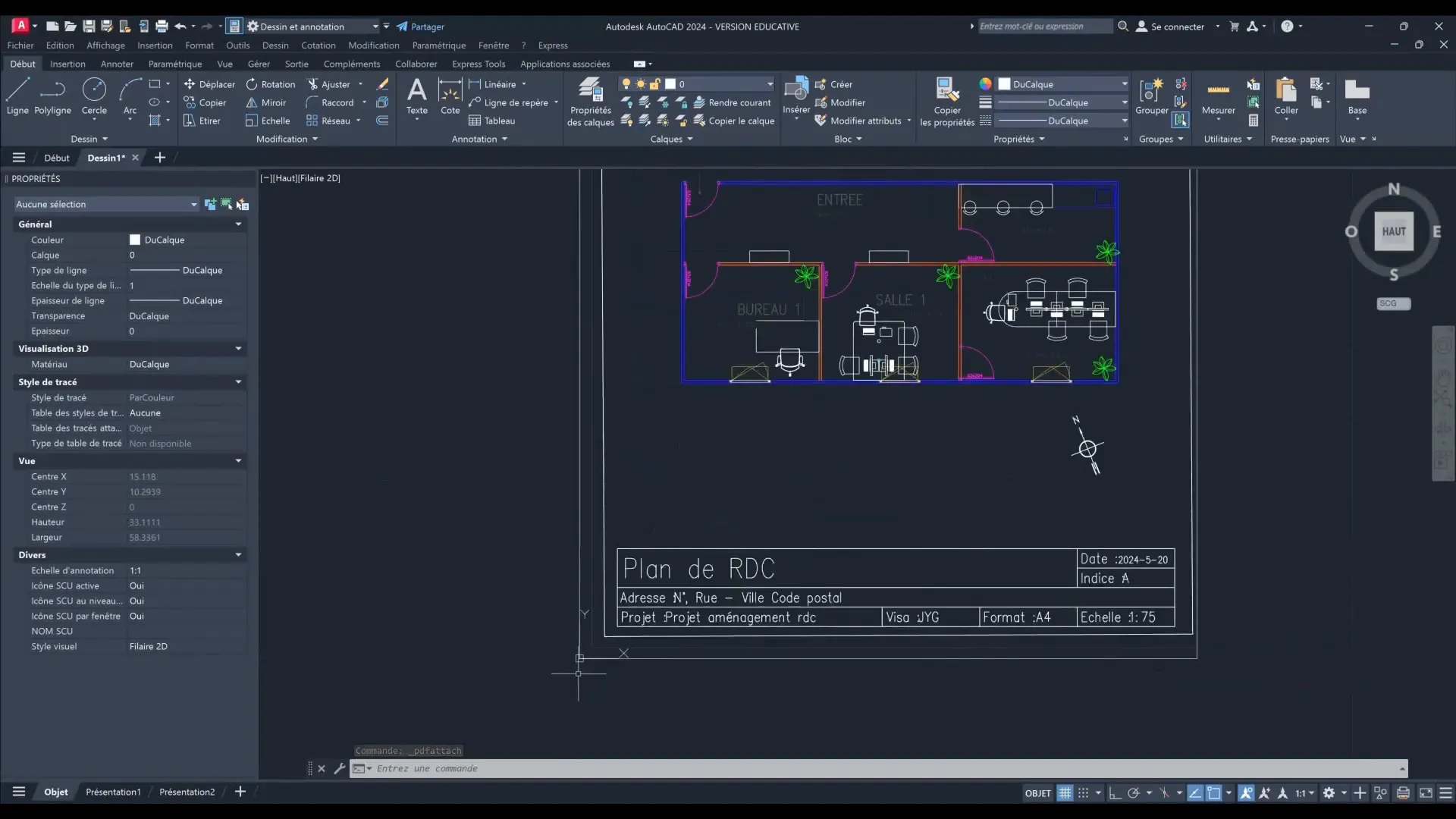Click the search magnifier icon in title bar
The image size is (1456, 819).
coord(1123,27)
